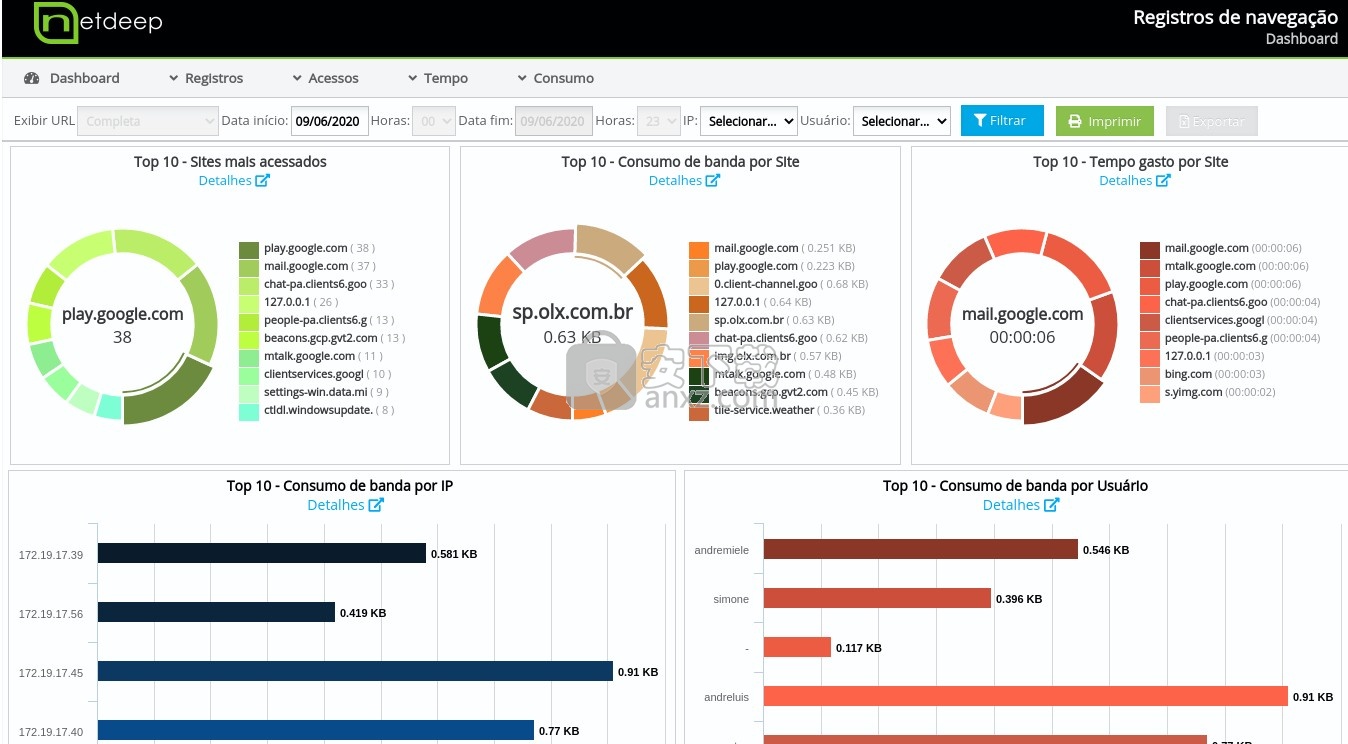Click the 172.19.17.45 bar (0.91 KB)
Screen dimensions: 1348x744
[355, 671]
